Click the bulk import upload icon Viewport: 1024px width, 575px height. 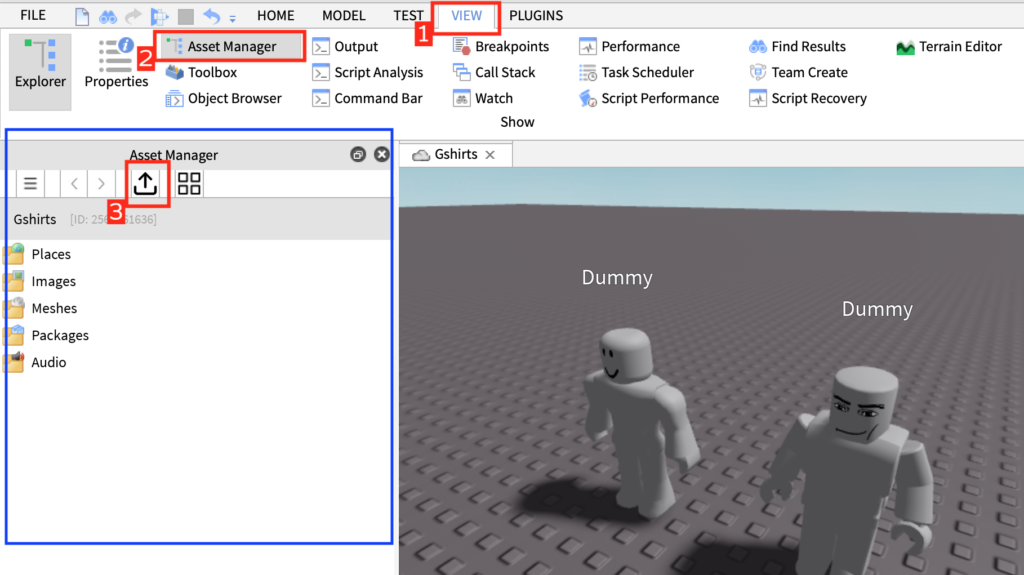[x=145, y=184]
